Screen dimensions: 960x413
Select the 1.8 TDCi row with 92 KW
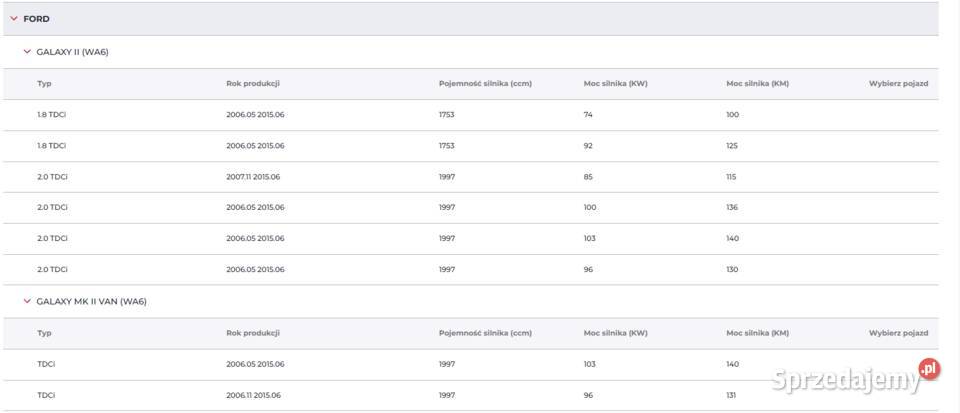[x=470, y=146]
